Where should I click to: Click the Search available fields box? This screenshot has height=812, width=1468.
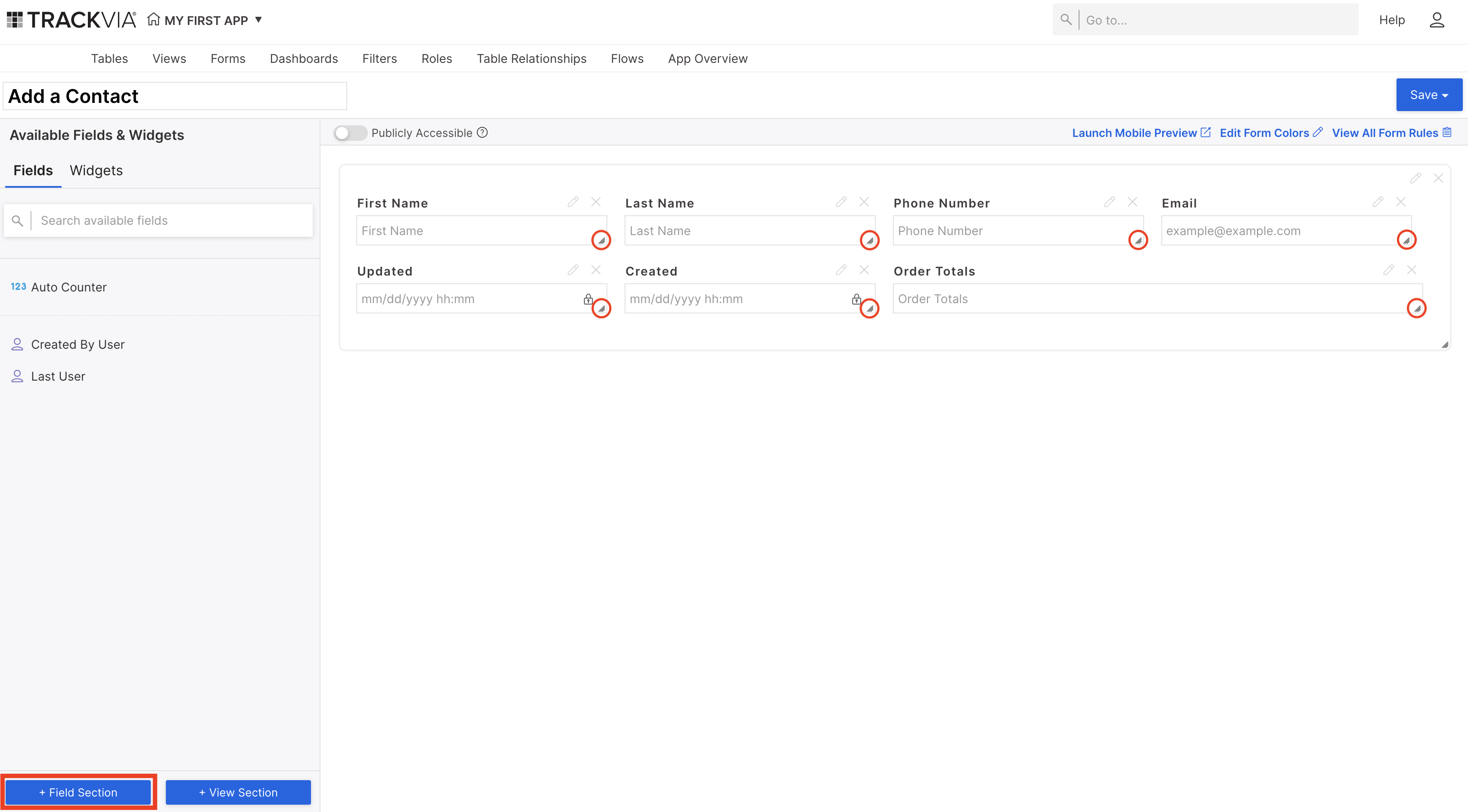click(x=159, y=220)
